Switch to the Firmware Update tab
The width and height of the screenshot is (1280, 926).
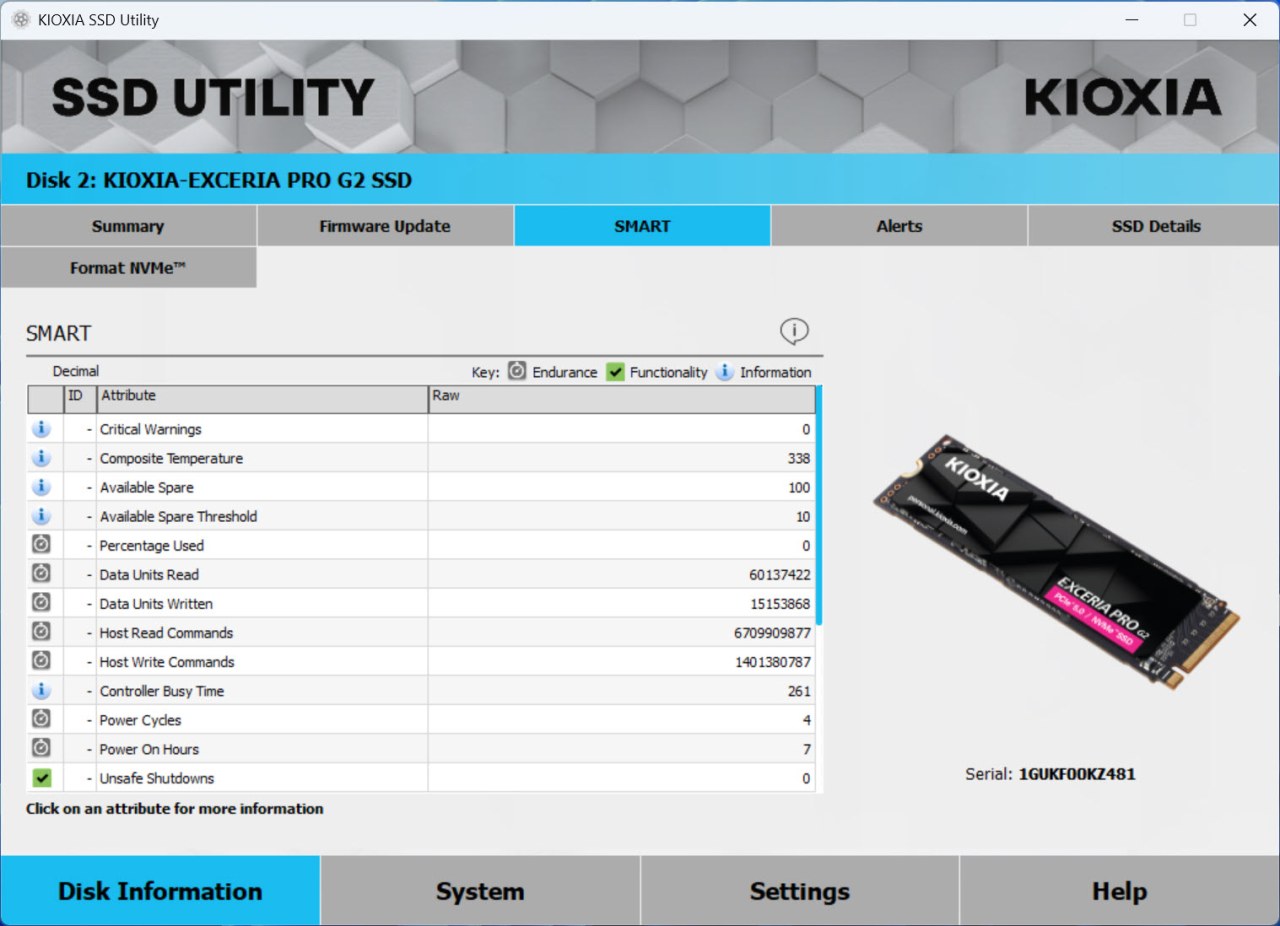point(385,226)
